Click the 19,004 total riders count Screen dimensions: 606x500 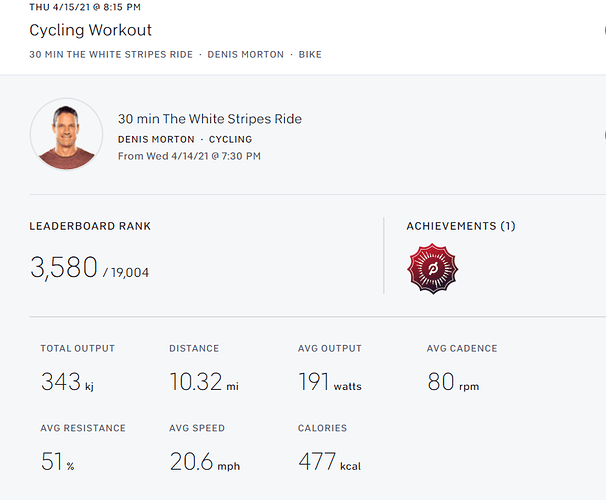click(x=128, y=272)
